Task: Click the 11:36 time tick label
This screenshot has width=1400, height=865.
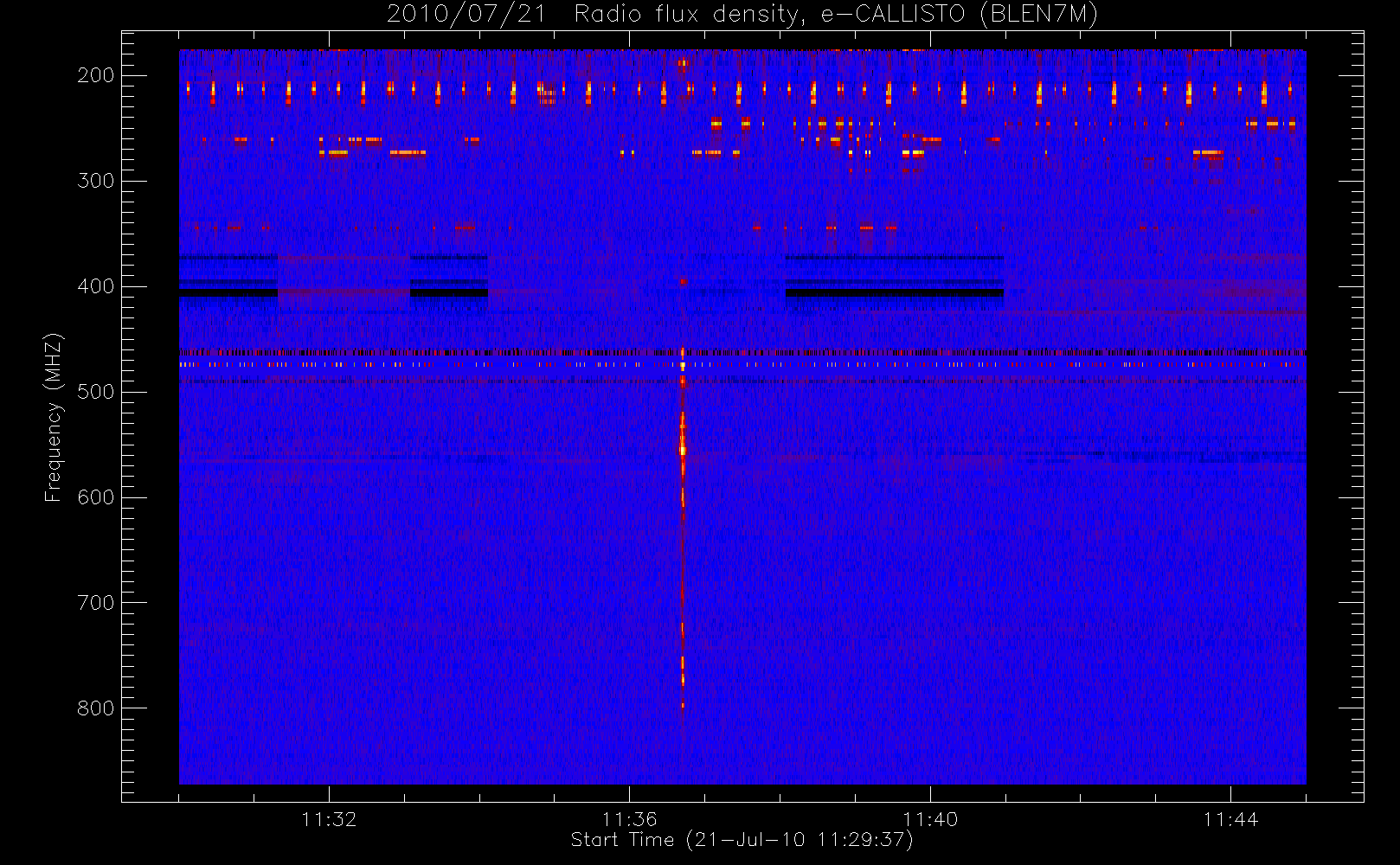Action: point(629,819)
